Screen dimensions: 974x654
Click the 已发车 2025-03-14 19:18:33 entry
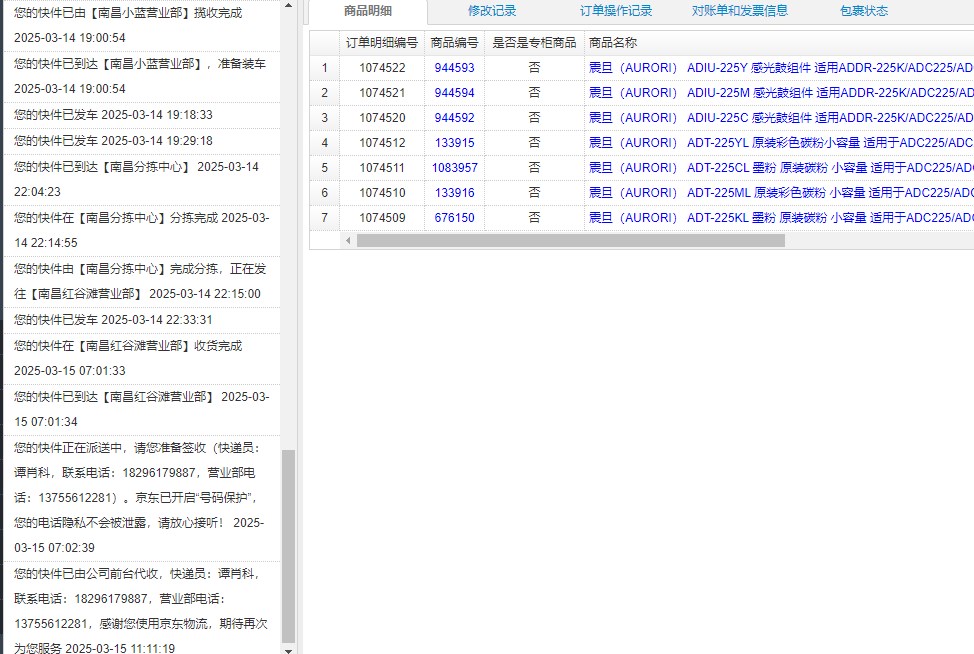pyautogui.click(x=142, y=115)
